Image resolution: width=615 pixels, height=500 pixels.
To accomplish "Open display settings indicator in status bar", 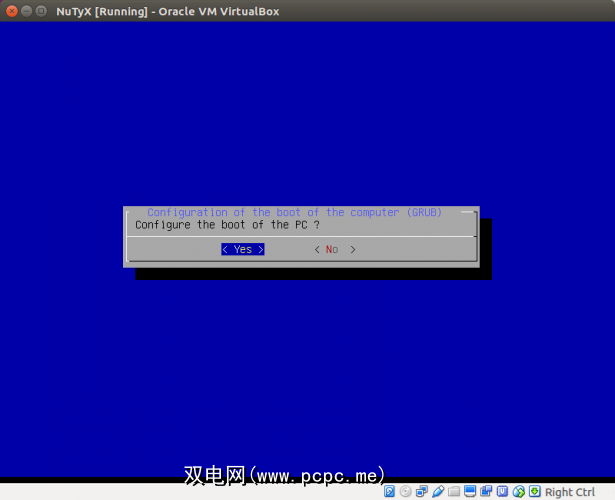I will 470,491.
